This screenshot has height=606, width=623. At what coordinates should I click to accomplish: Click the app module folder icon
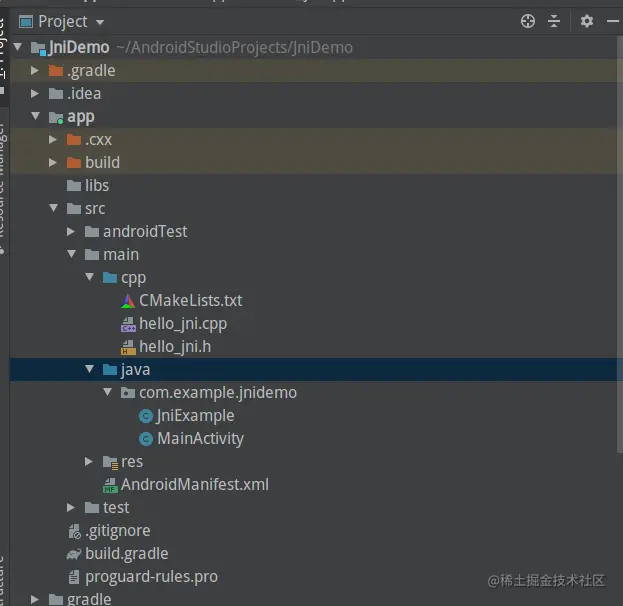point(56,118)
